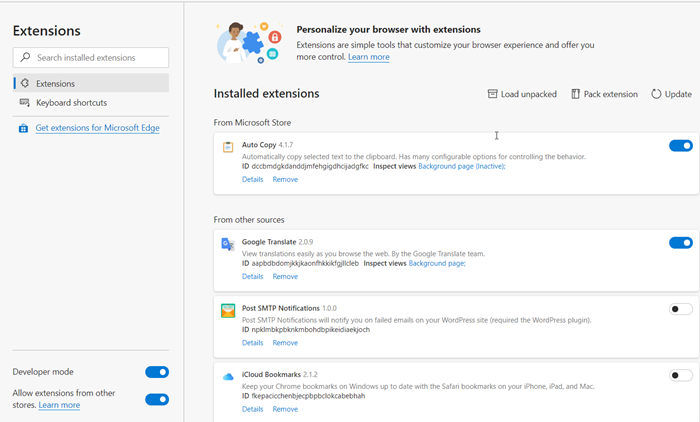Click the iCloud Bookmarks cloud icon

[x=228, y=377]
